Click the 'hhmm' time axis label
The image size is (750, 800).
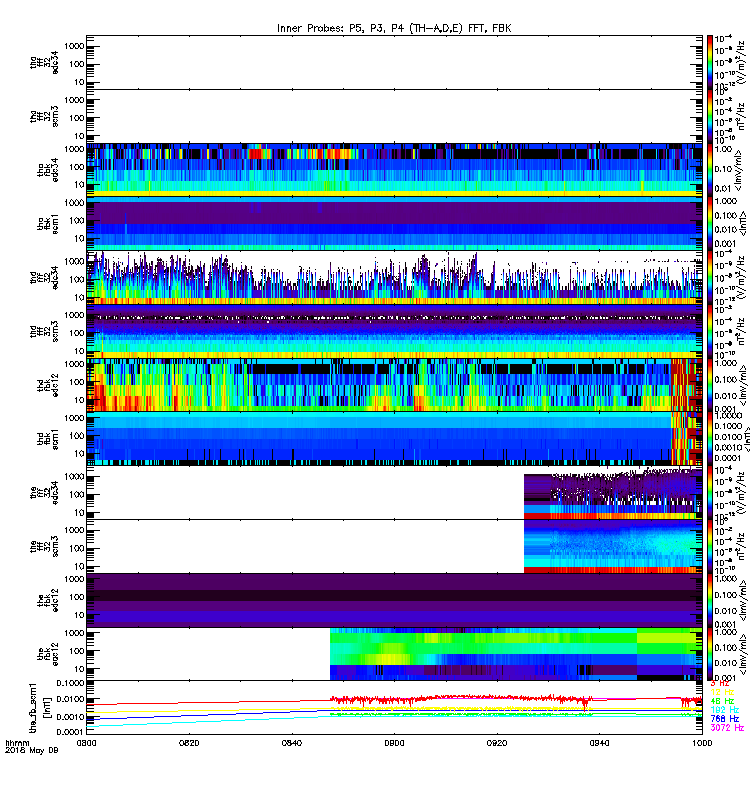[15, 743]
